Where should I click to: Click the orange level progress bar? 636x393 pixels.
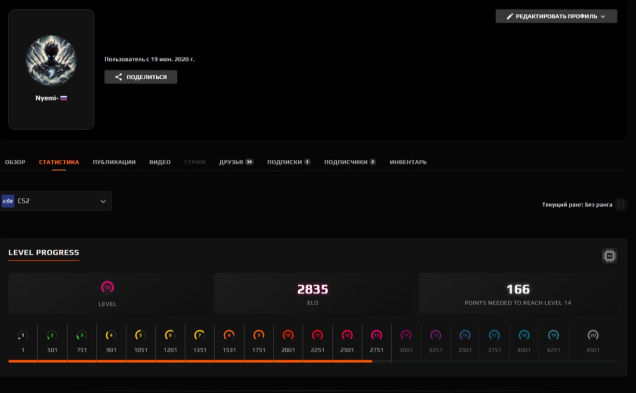tap(190, 361)
